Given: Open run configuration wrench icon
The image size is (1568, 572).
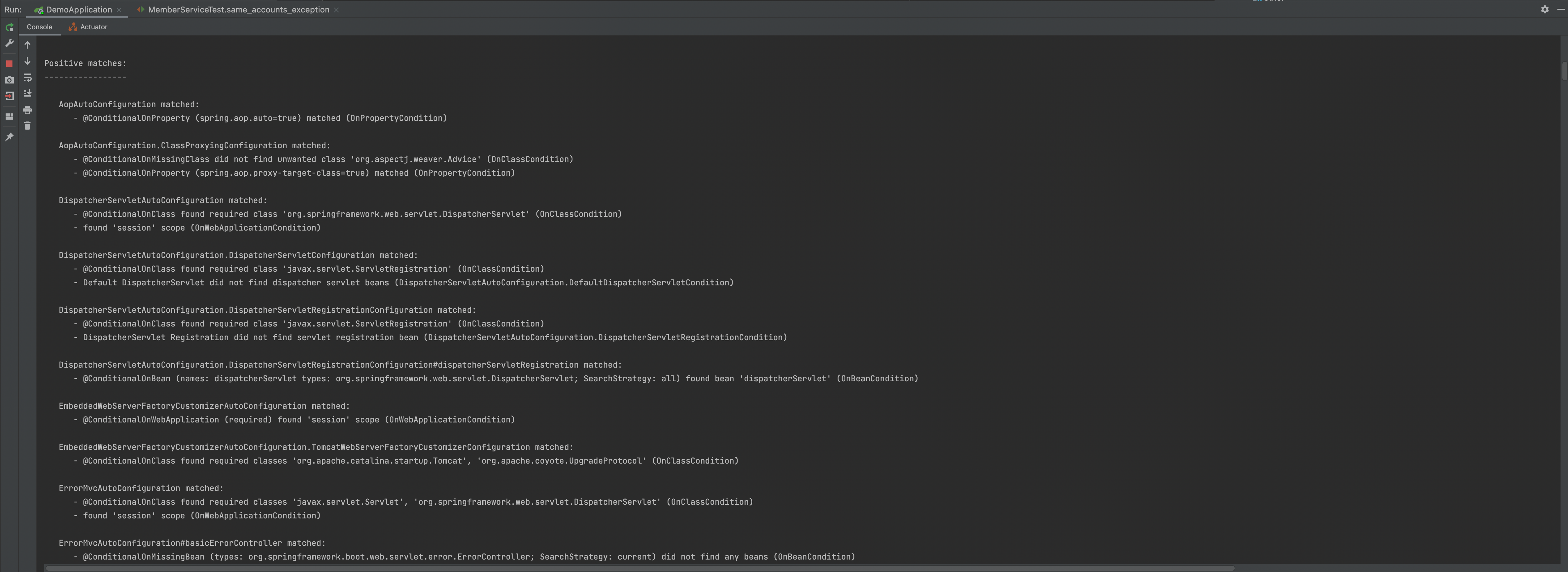Looking at the screenshot, I should [9, 43].
